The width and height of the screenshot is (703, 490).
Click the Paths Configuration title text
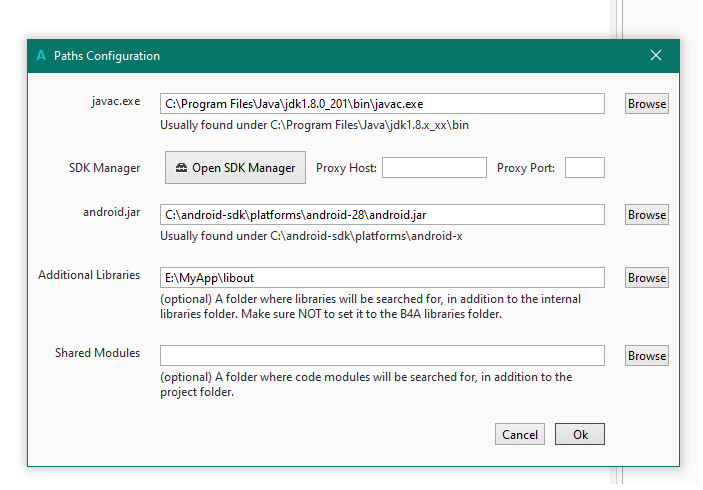pyautogui.click(x=107, y=56)
